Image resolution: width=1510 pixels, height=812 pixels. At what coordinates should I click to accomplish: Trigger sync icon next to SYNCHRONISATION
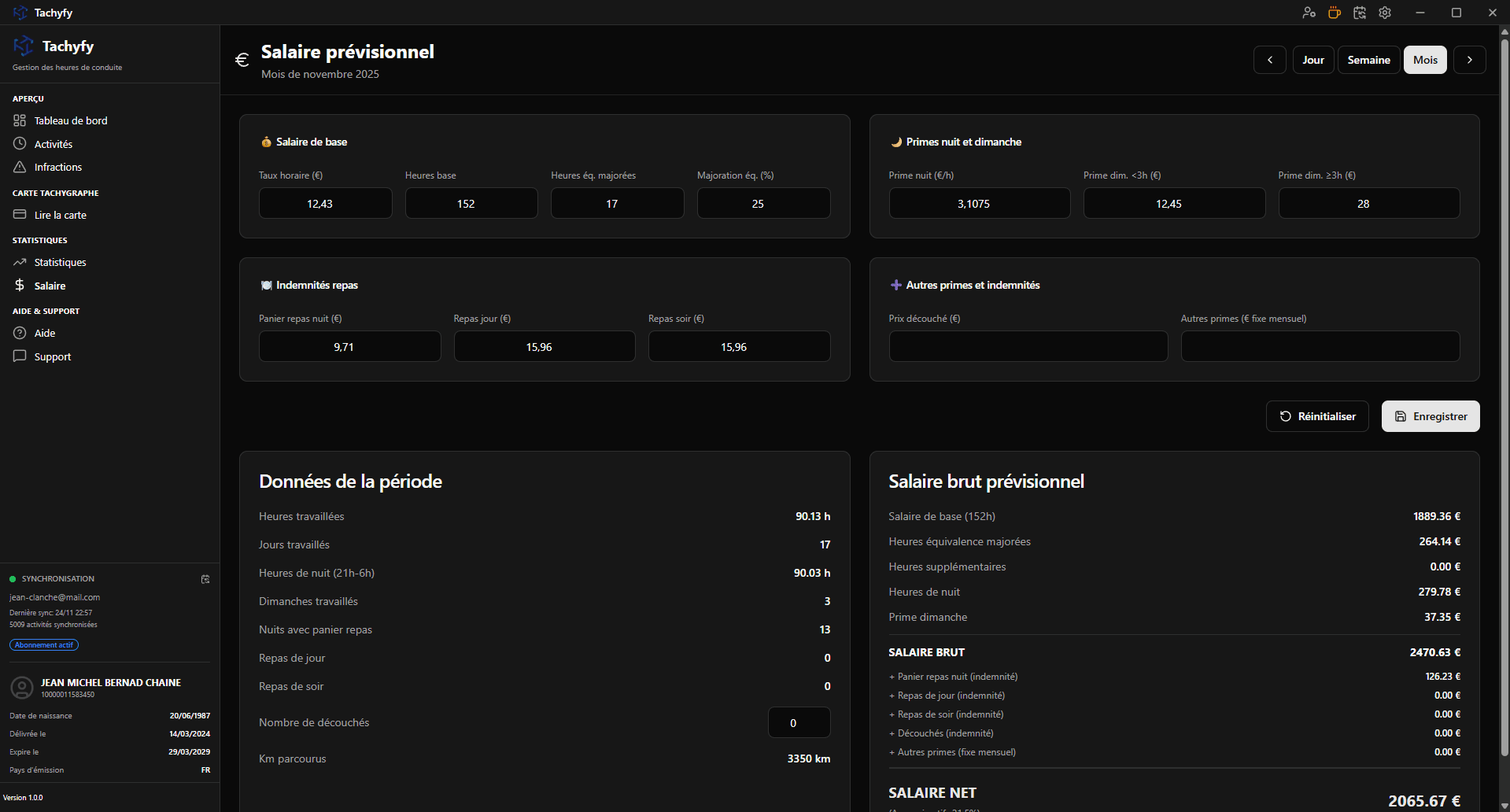(205, 579)
